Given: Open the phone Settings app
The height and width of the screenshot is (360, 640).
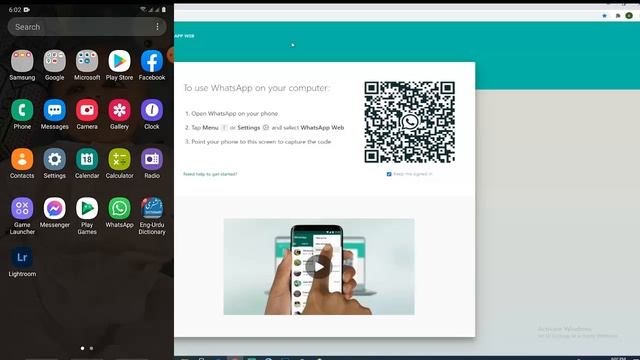Looking at the screenshot, I should pos(55,159).
